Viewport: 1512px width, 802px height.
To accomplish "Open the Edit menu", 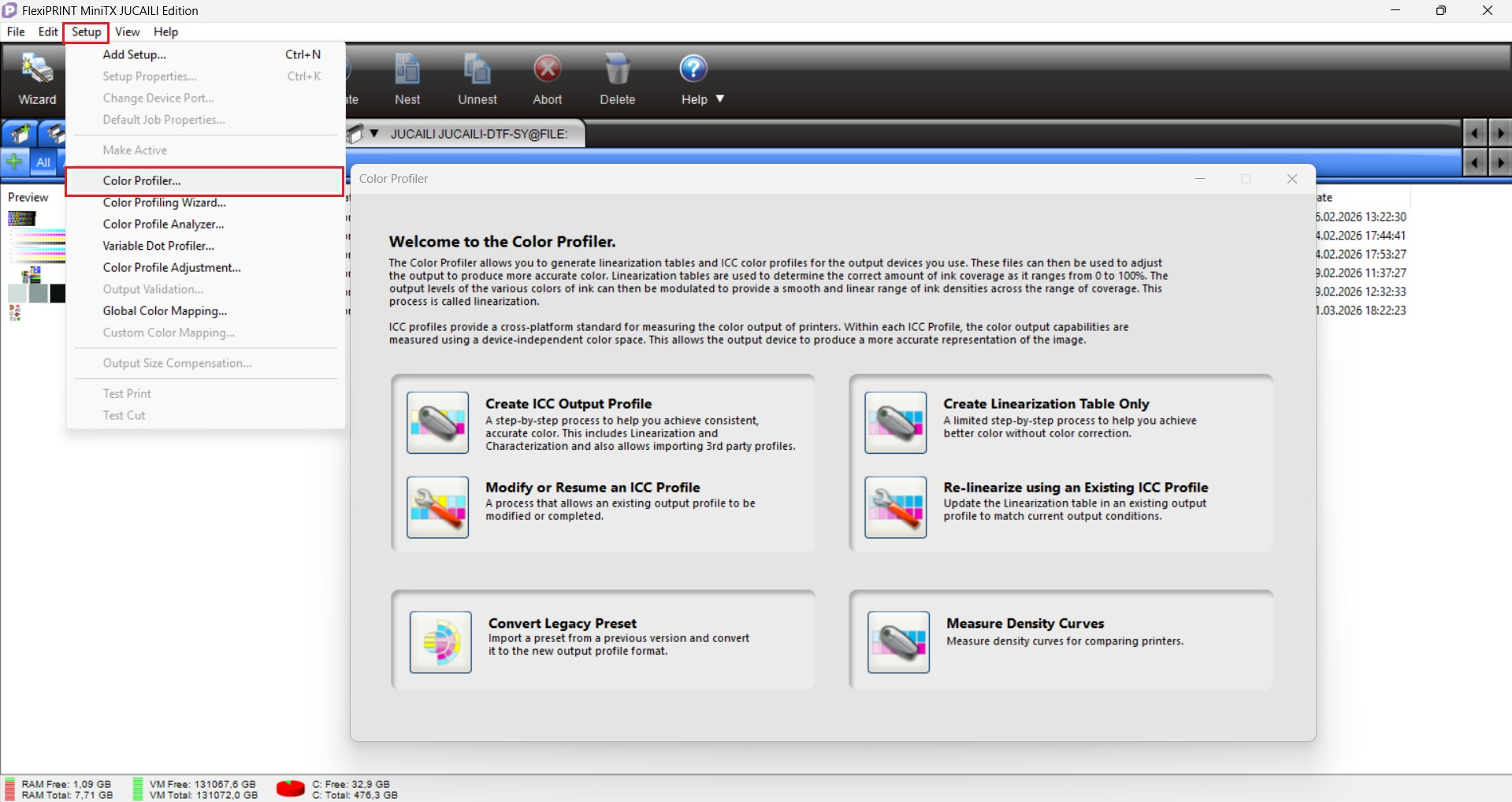I will coord(48,32).
